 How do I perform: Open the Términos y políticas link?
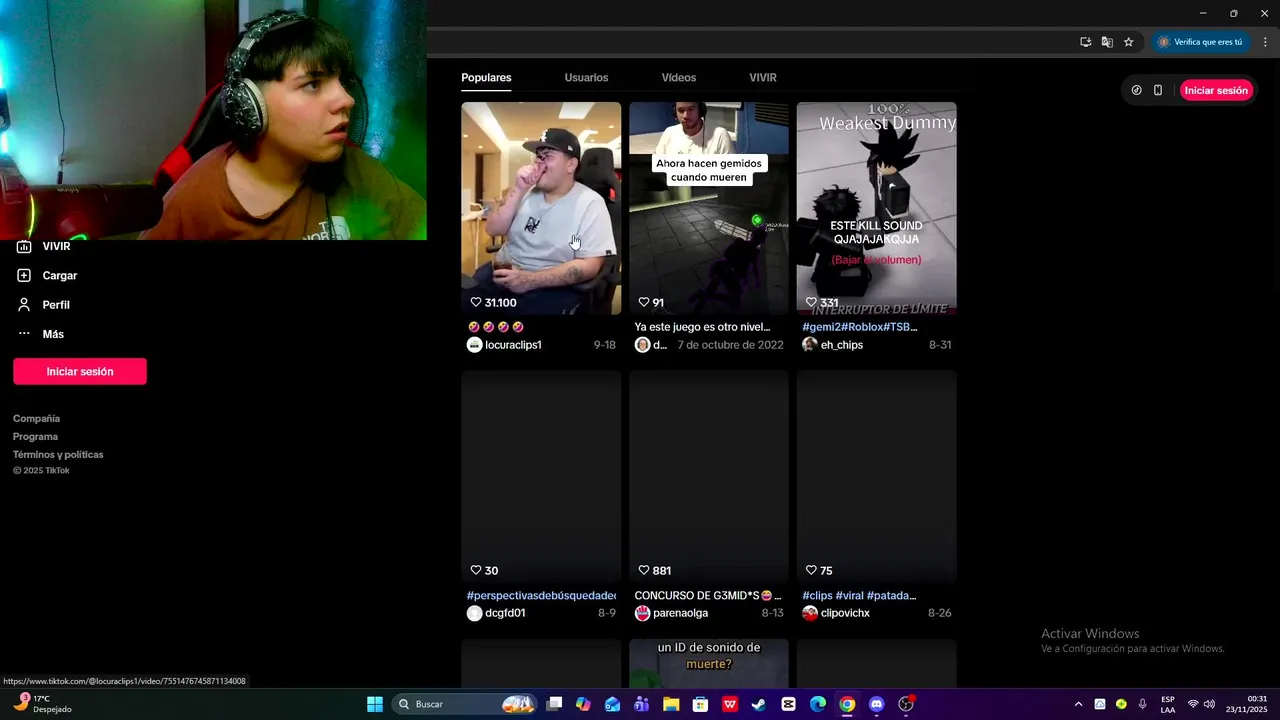point(58,455)
